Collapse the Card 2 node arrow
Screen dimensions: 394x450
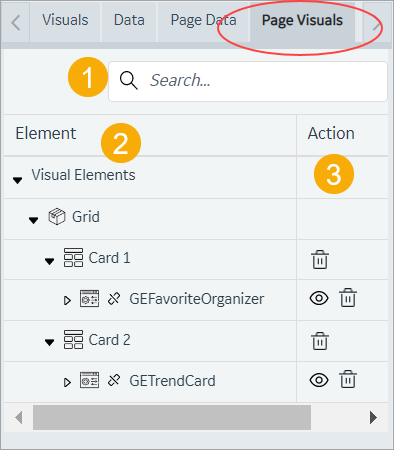point(49,342)
